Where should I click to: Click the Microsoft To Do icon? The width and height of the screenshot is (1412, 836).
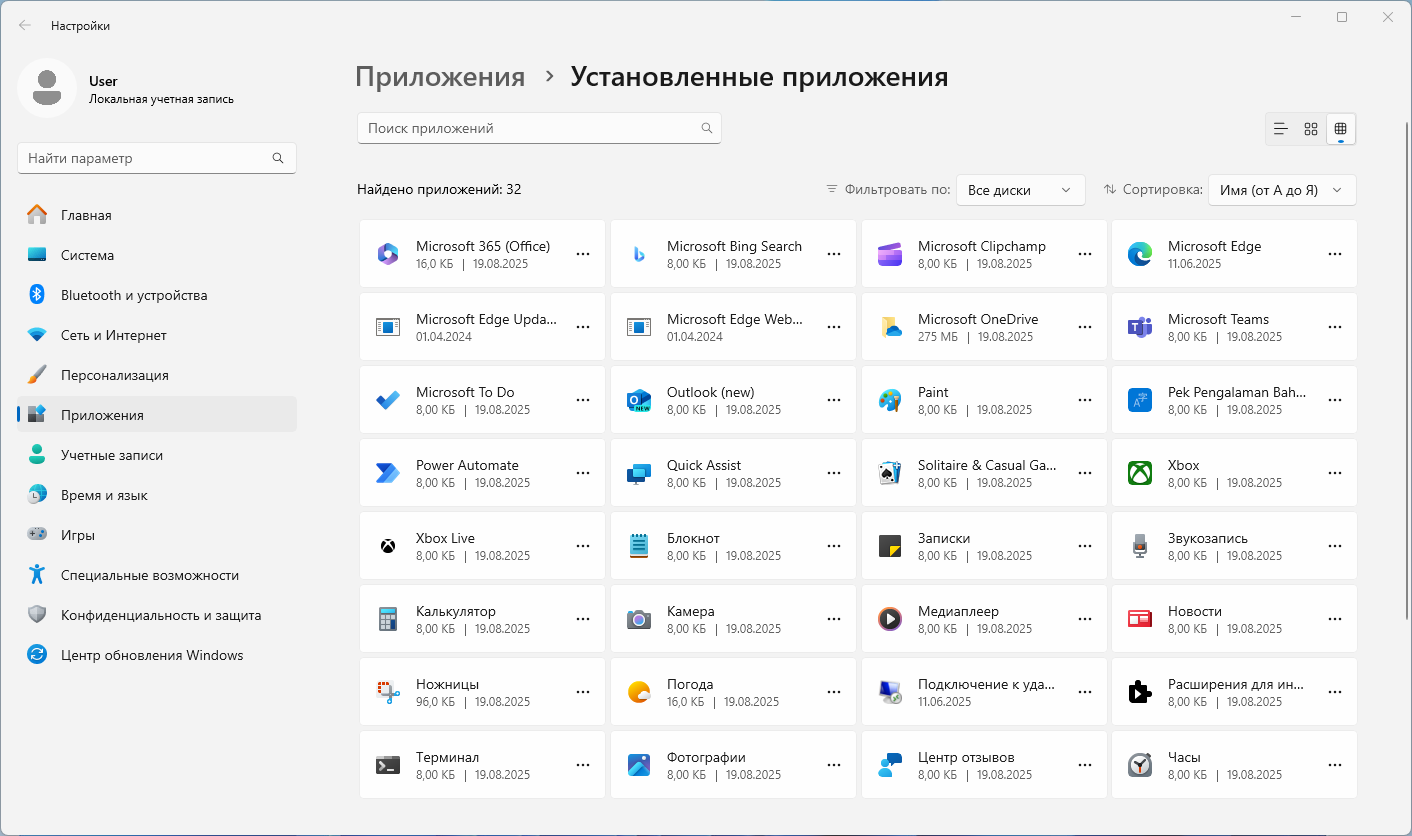click(387, 400)
